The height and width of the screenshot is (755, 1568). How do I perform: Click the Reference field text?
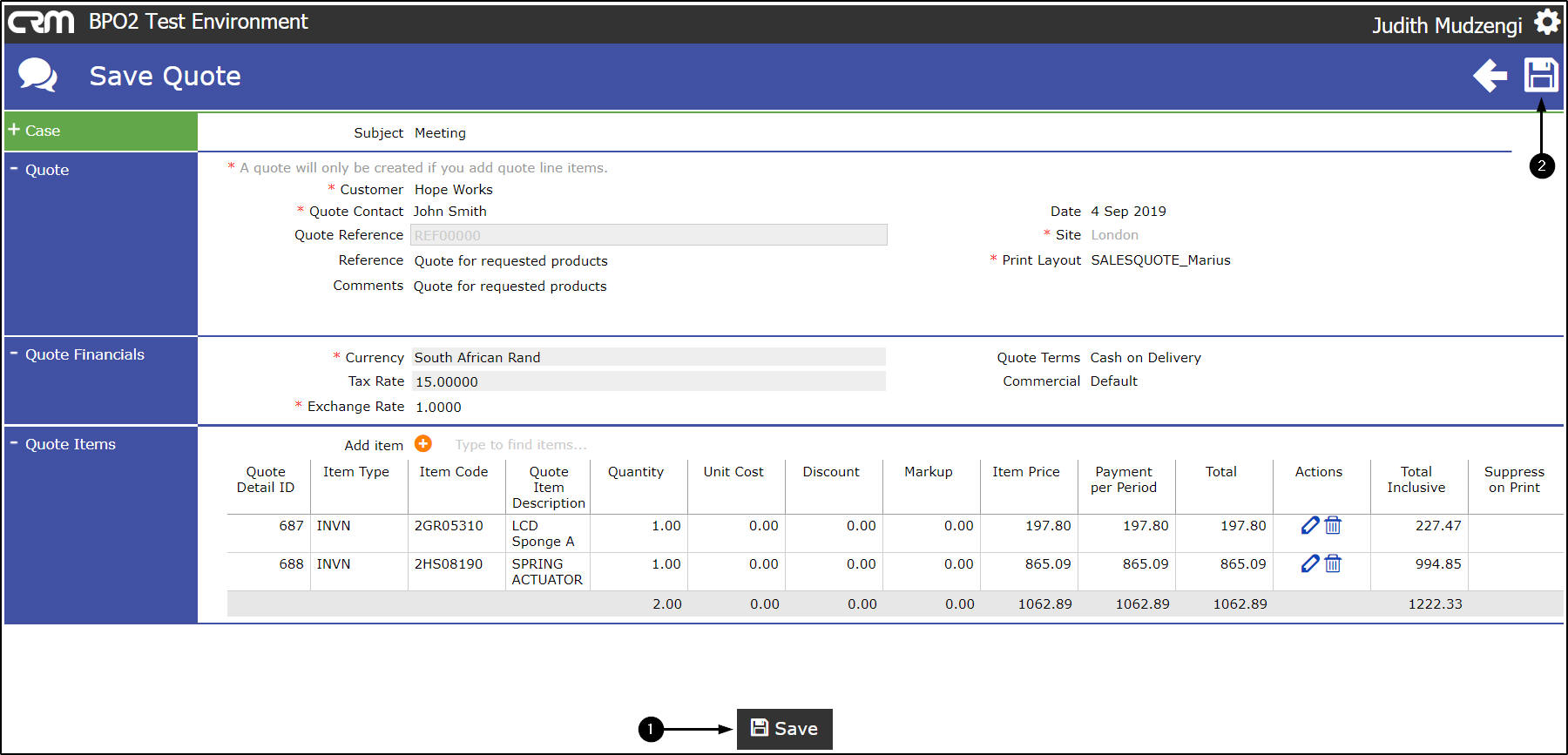tap(511, 261)
